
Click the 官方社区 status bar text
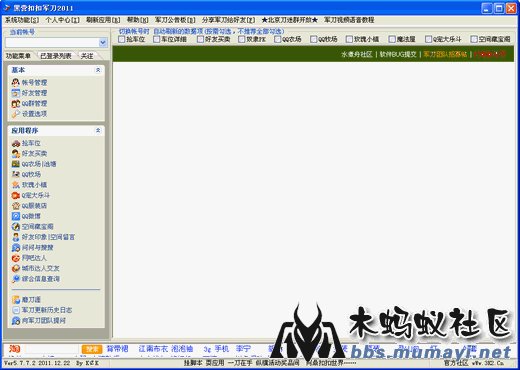tap(456, 363)
